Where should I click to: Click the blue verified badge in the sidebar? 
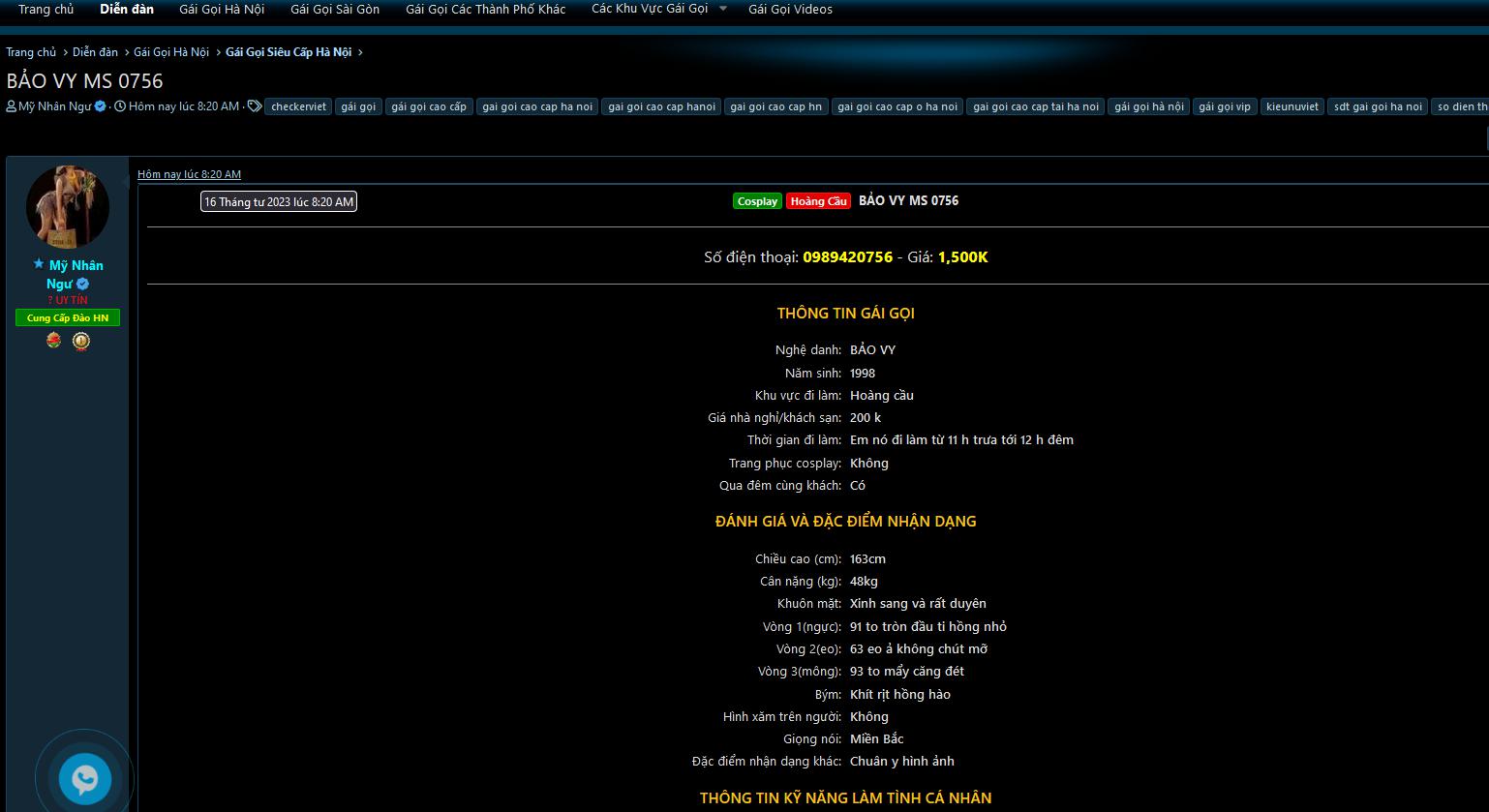click(83, 285)
